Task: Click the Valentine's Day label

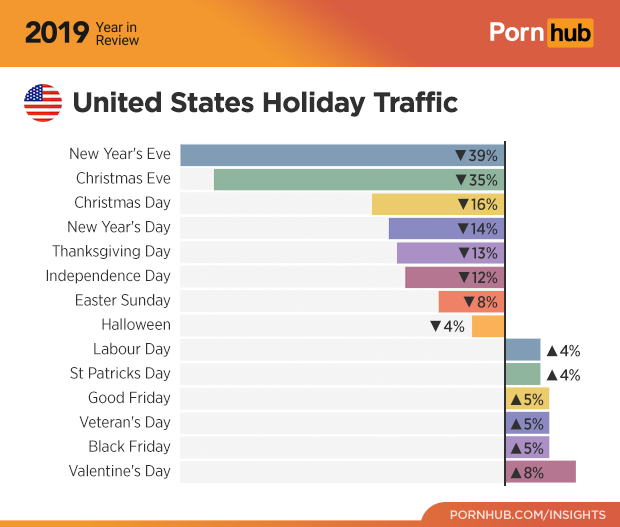Action: (119, 471)
